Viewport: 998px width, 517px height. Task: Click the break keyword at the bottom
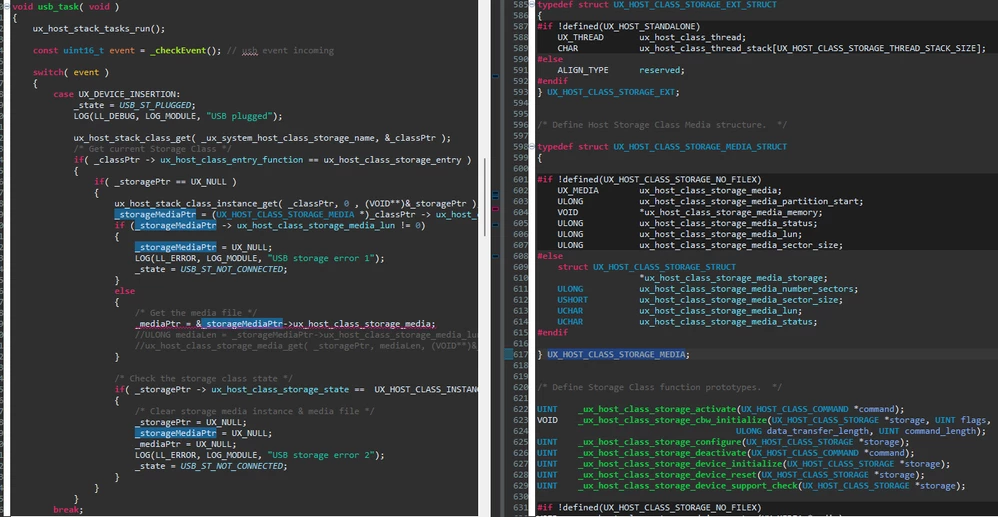[66, 510]
